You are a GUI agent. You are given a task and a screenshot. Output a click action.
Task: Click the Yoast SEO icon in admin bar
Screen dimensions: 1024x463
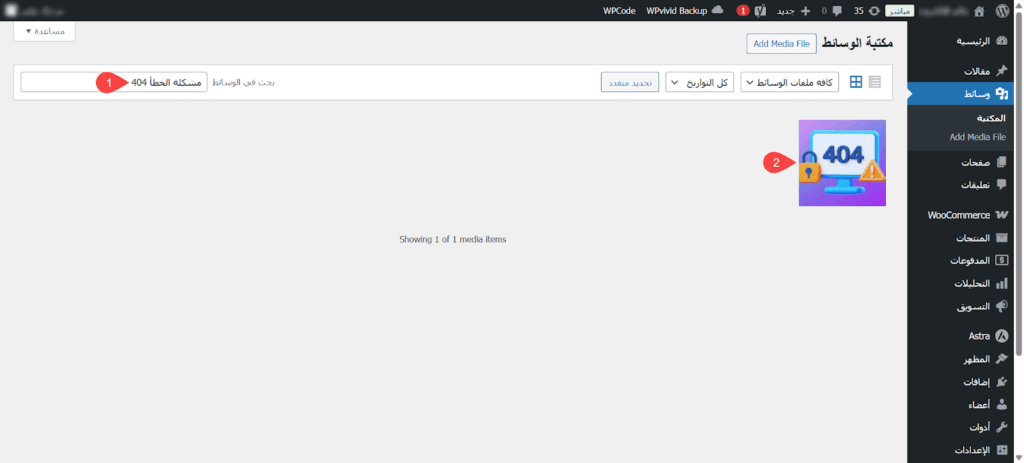[x=760, y=10]
